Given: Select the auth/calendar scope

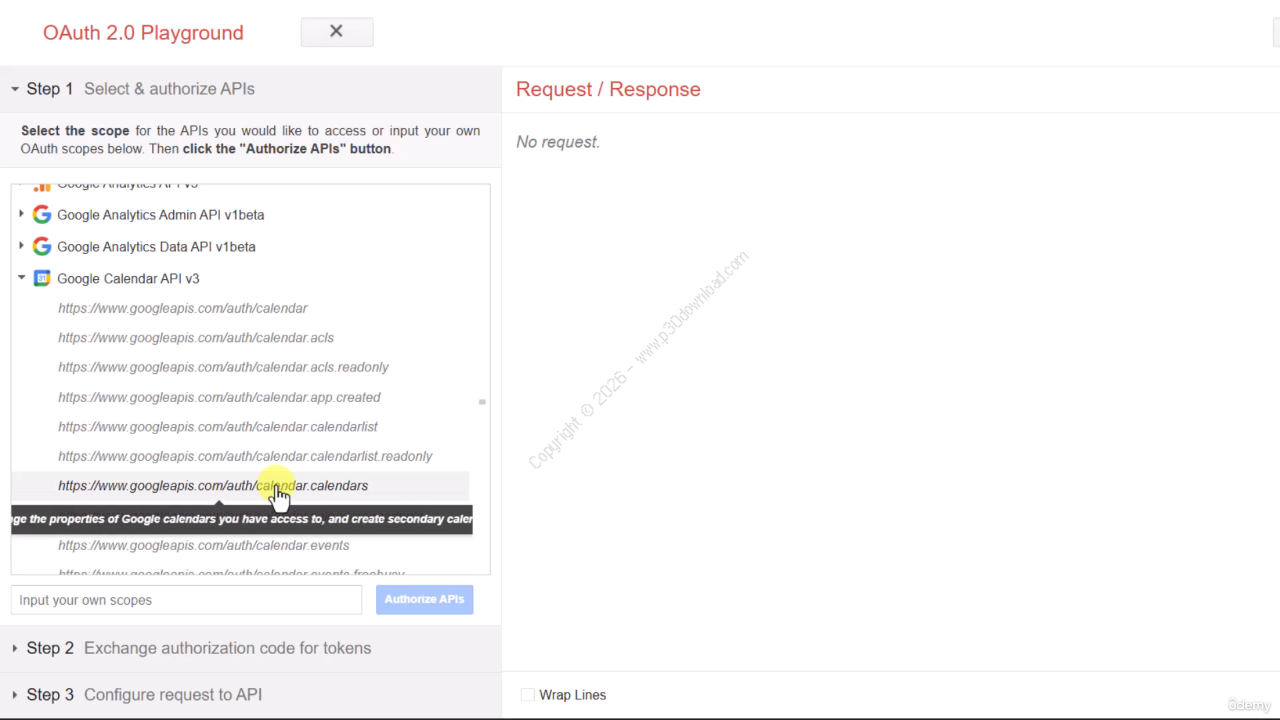Looking at the screenshot, I should point(183,309).
